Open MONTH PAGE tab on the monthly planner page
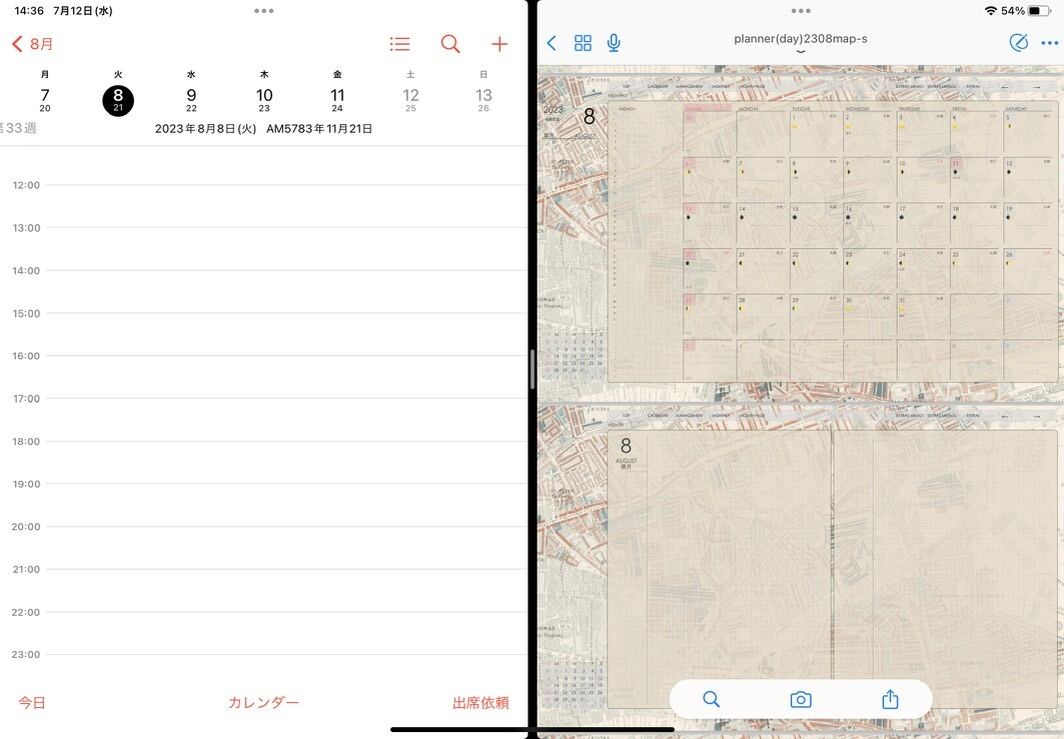This screenshot has width=1064, height=739. pos(753,87)
